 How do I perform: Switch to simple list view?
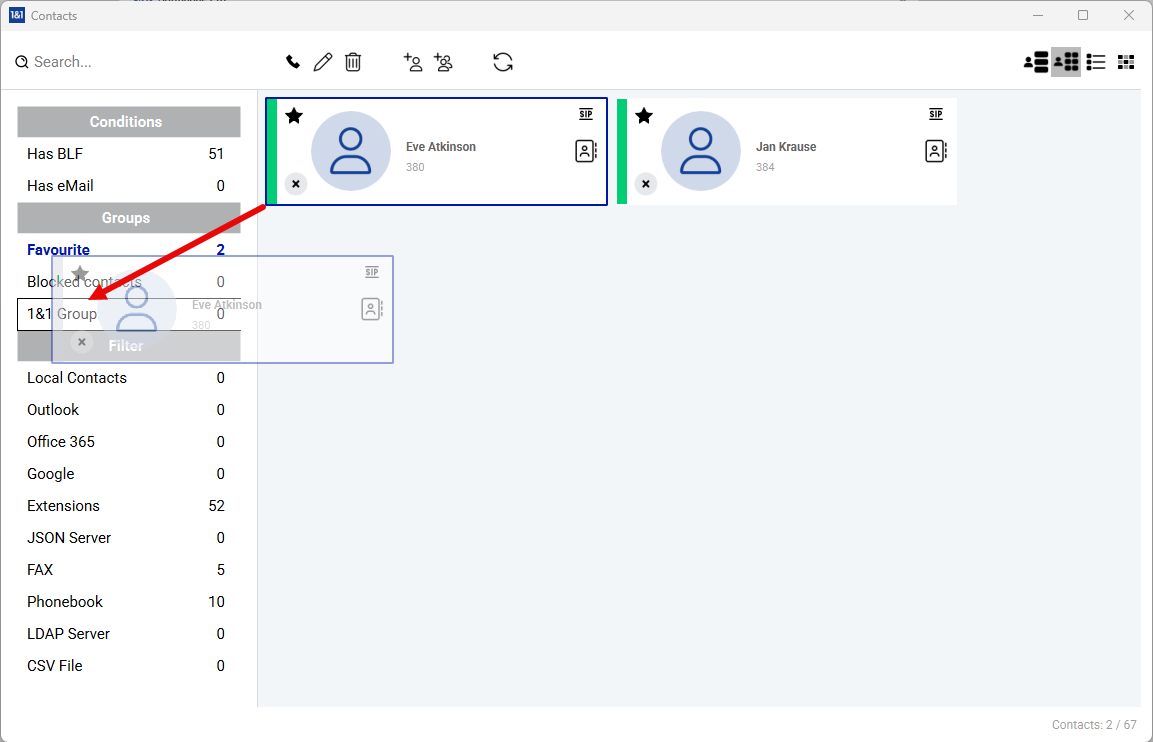1096,62
